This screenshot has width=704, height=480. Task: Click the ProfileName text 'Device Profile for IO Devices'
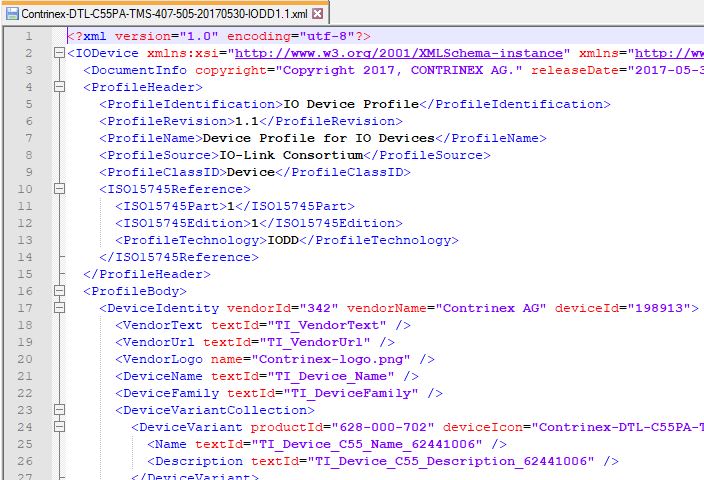click(318, 138)
